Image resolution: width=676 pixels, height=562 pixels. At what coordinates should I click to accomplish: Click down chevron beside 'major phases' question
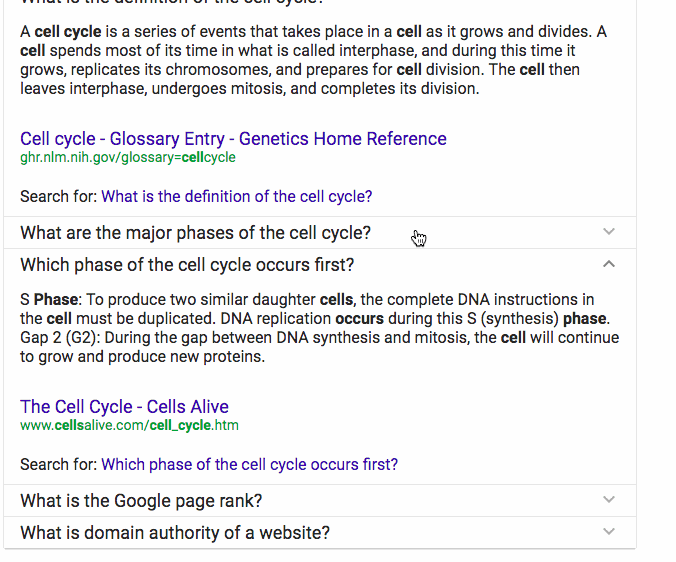coord(609,232)
